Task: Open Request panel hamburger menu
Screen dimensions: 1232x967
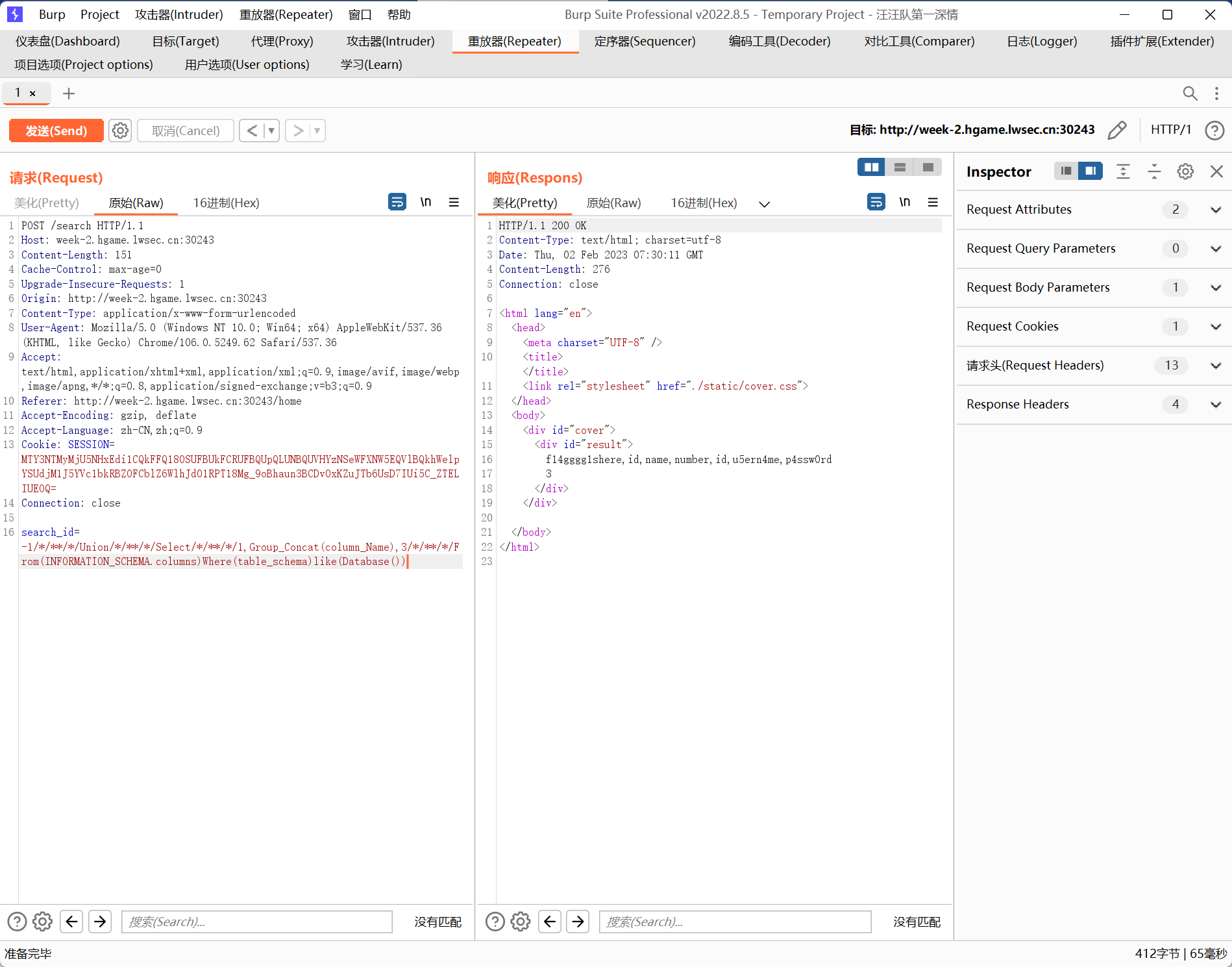Action: [x=454, y=202]
